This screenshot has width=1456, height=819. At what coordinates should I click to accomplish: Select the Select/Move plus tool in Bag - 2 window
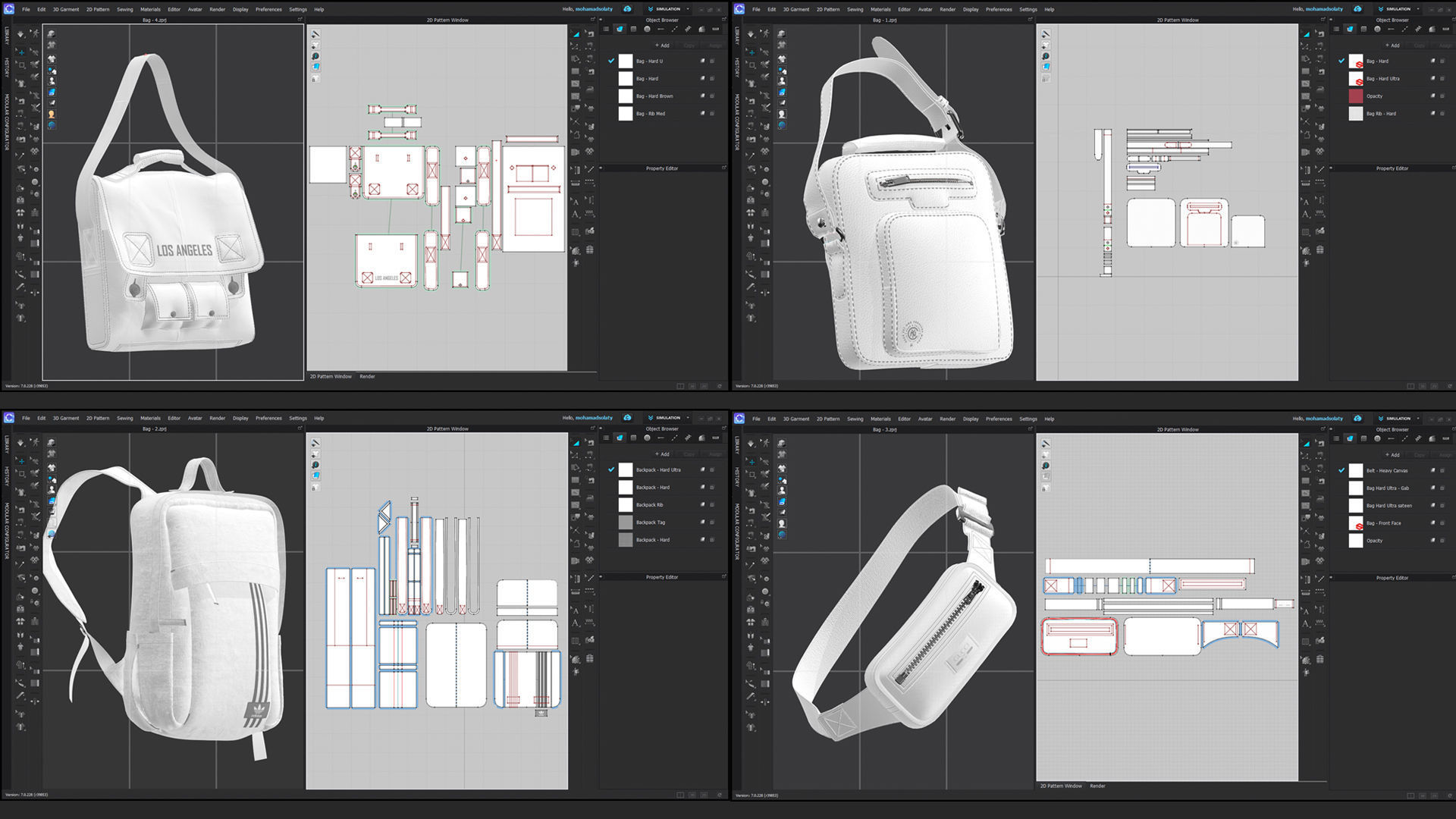point(21,461)
